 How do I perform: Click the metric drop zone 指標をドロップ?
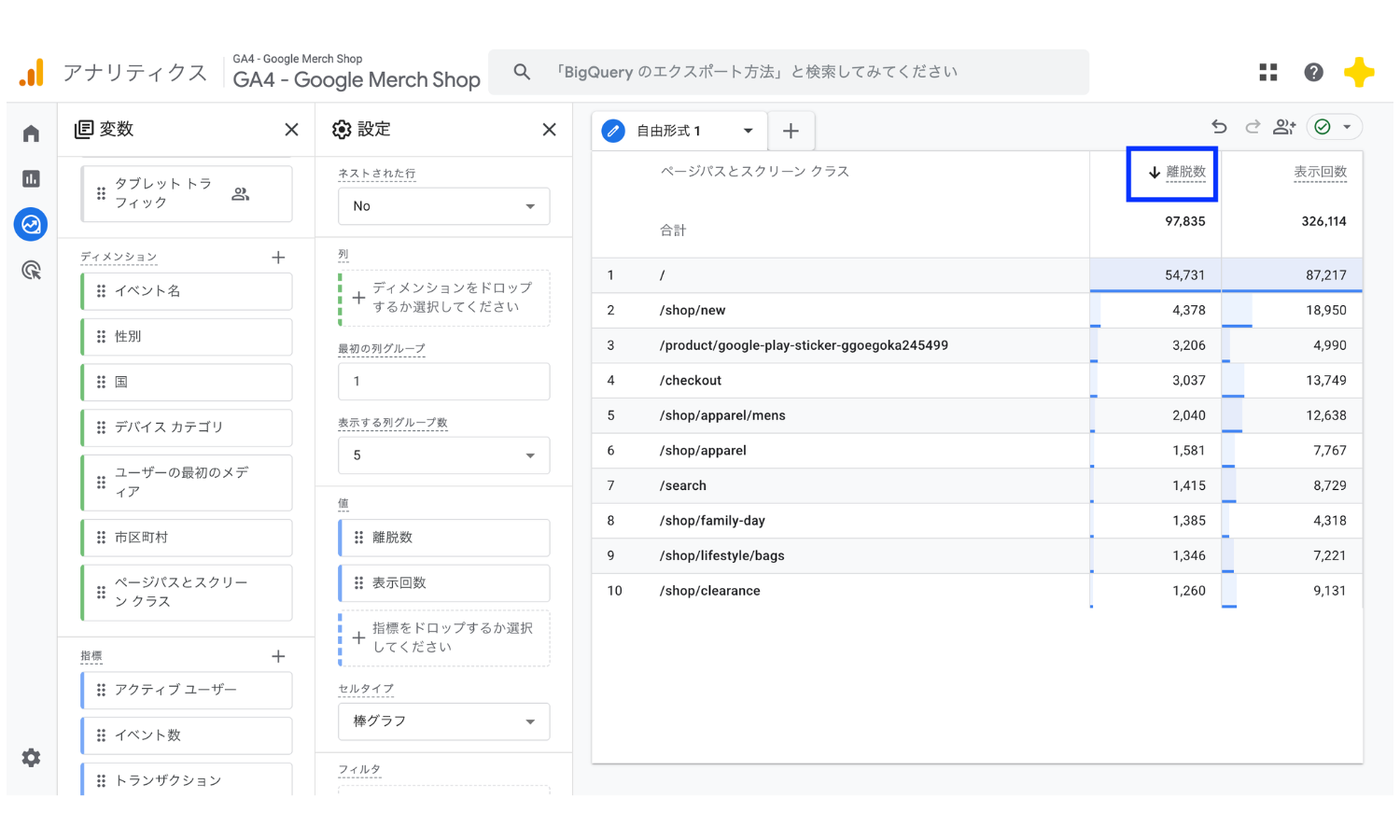click(443, 638)
